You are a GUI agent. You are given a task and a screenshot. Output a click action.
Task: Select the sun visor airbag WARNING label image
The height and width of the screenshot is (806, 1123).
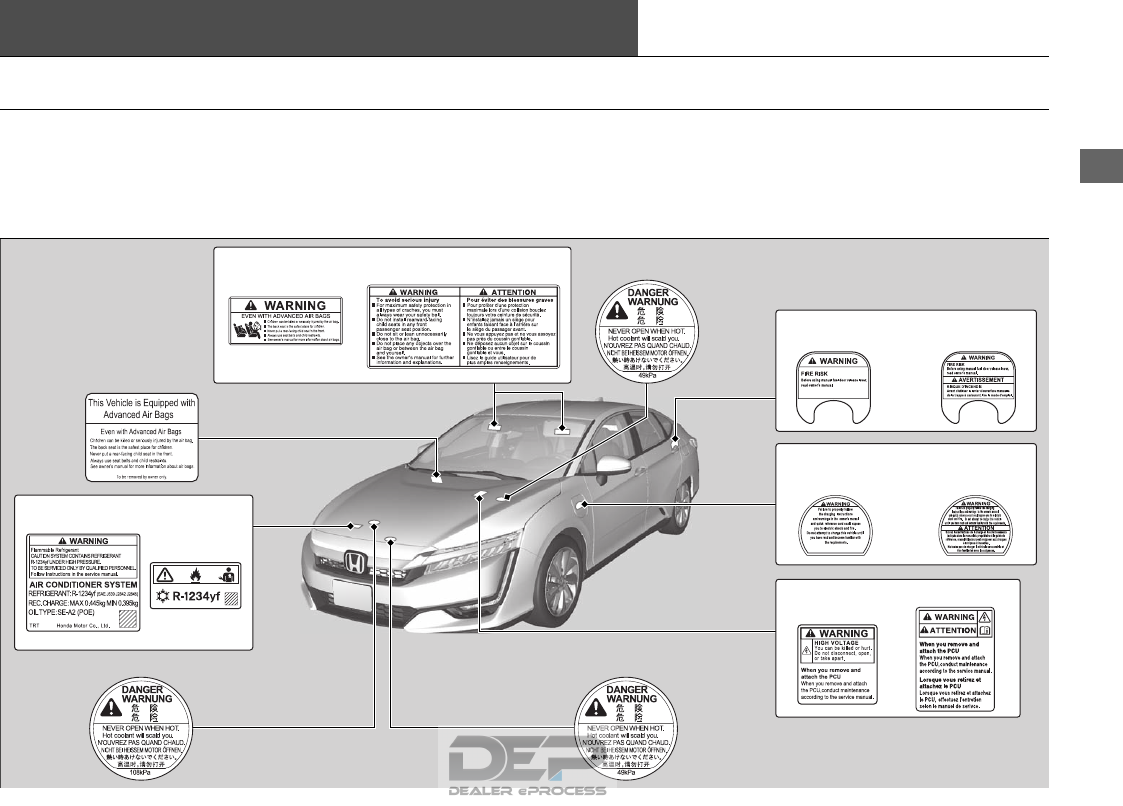click(x=286, y=320)
